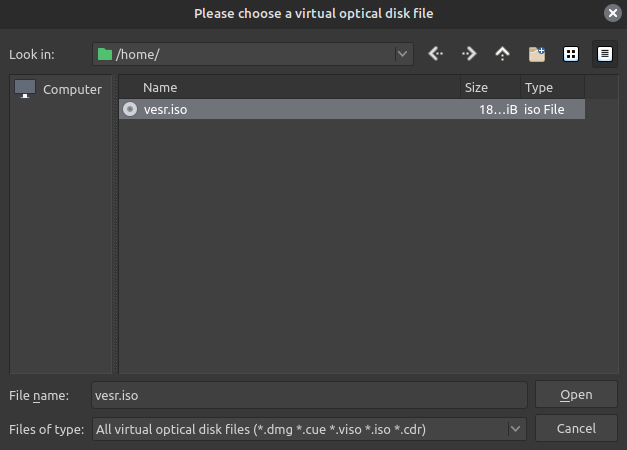Open the Files of type dropdown

pos(516,429)
